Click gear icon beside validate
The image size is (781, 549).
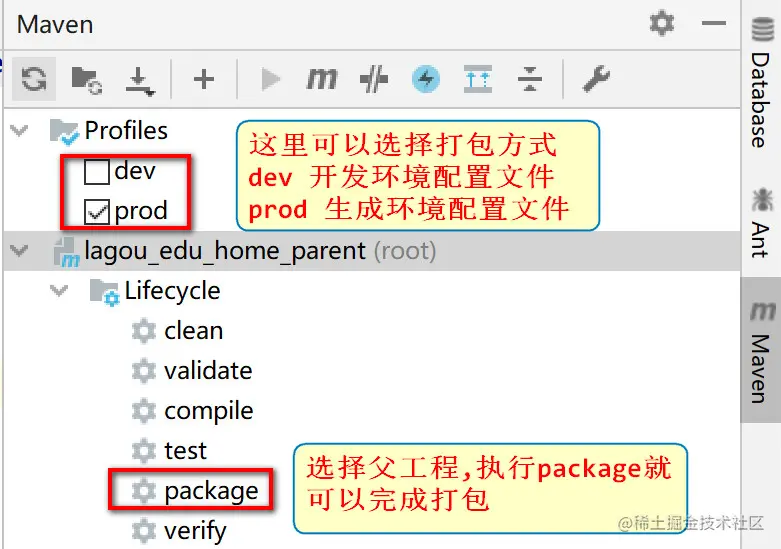[x=144, y=371]
